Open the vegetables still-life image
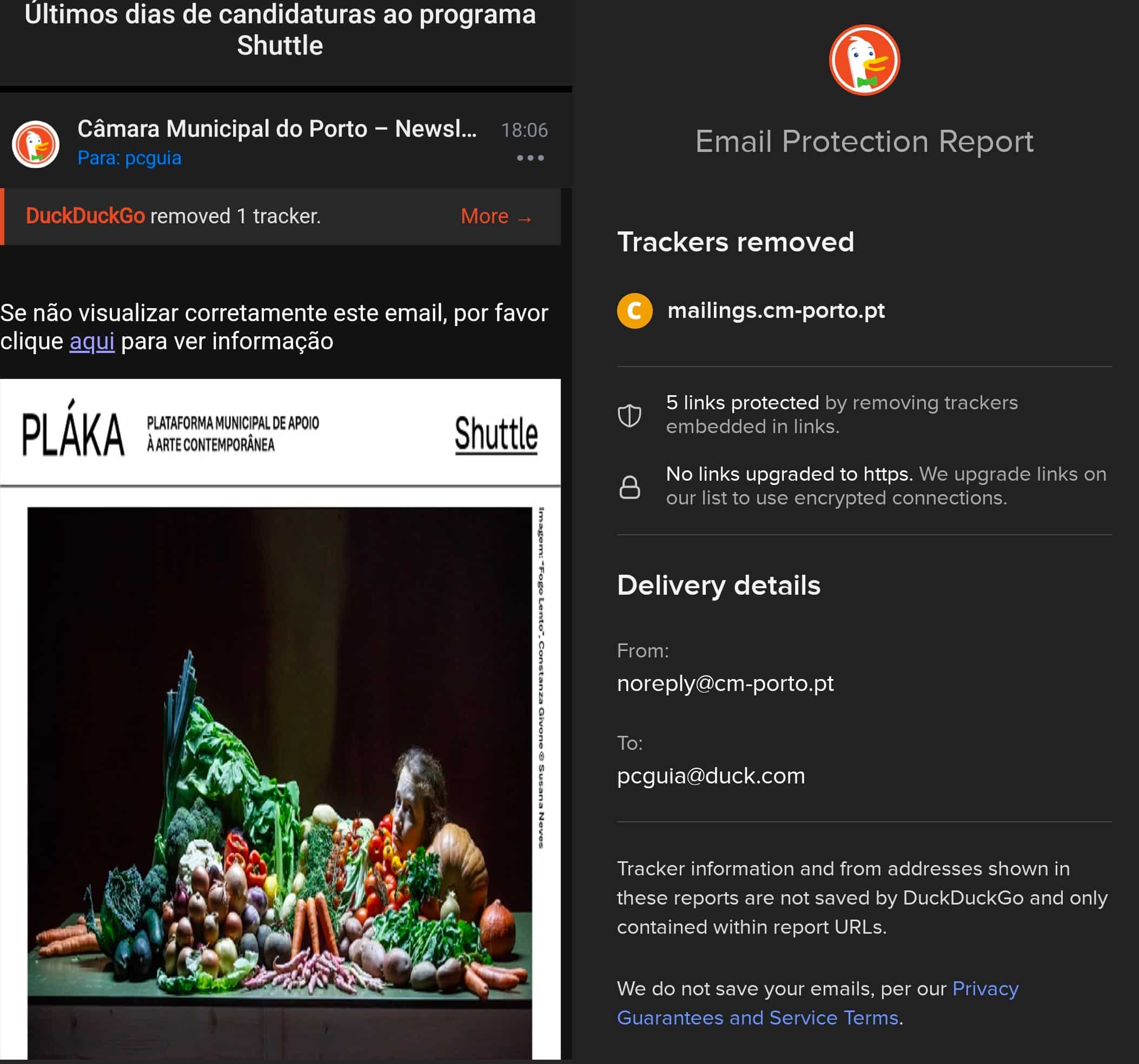This screenshot has width=1139, height=1064. coord(280,782)
